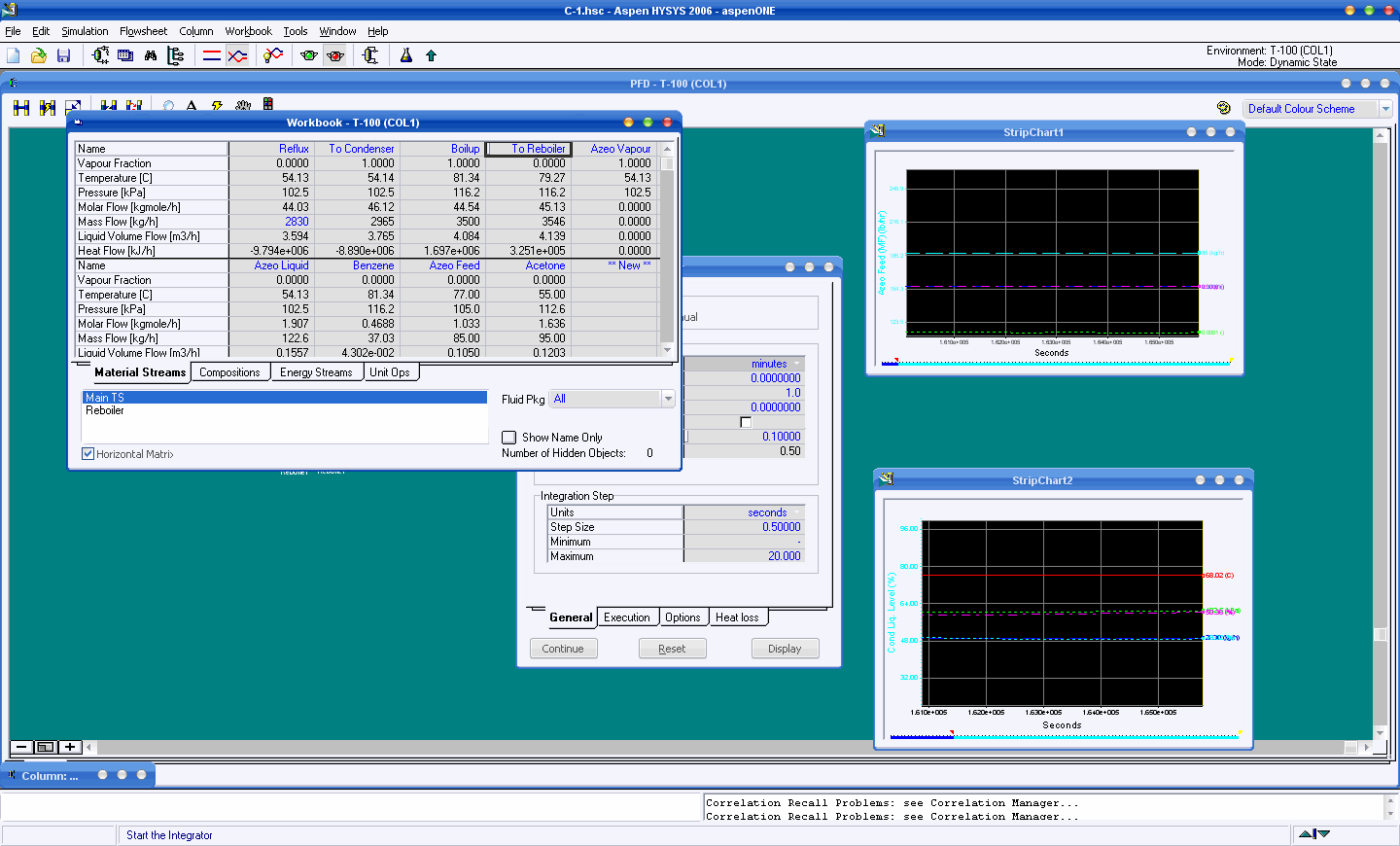Click the Reflux mass flow value 2830
Viewport: 1400px width, 846px height.
tap(271, 222)
